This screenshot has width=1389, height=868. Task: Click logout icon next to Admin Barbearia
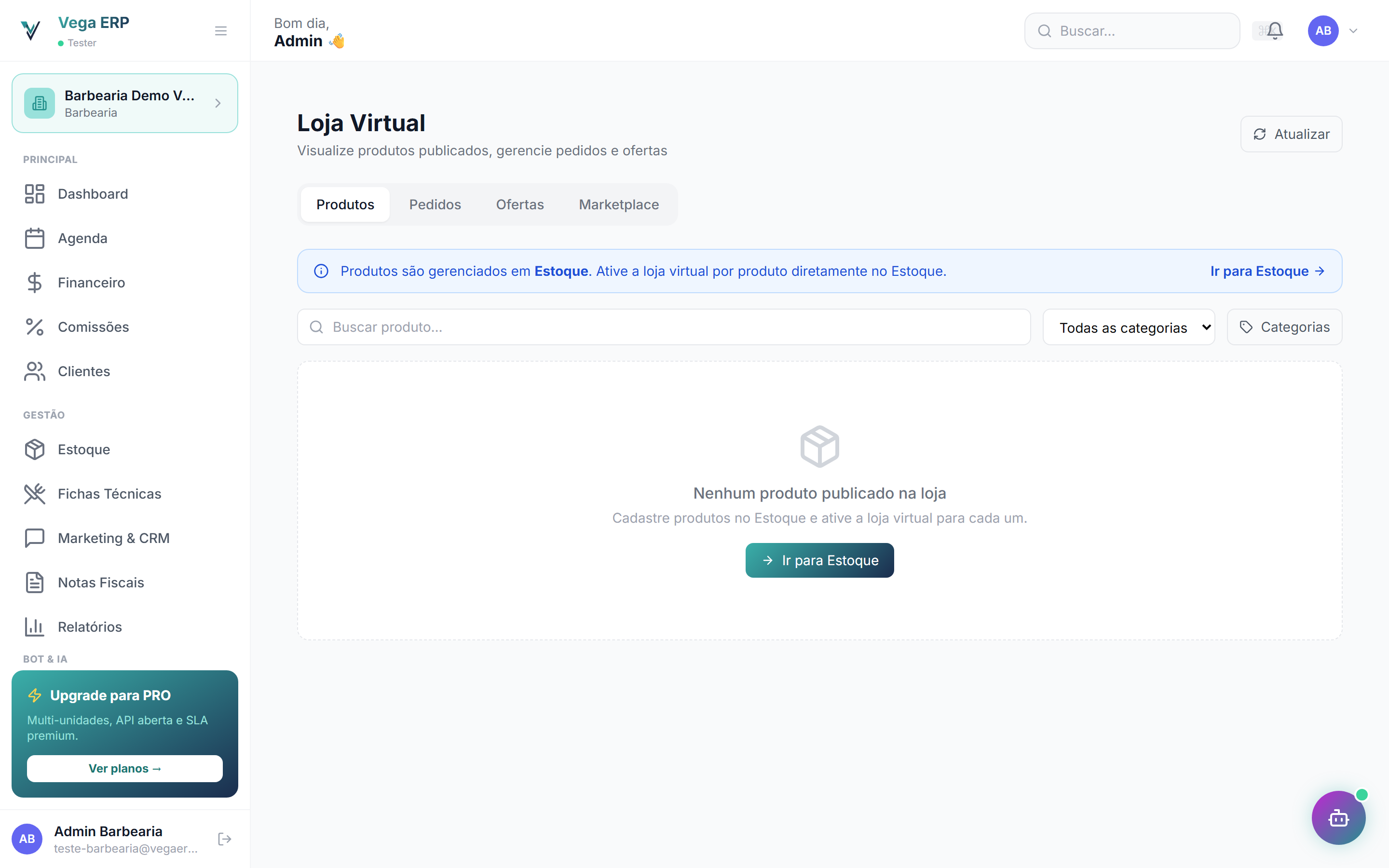224,839
